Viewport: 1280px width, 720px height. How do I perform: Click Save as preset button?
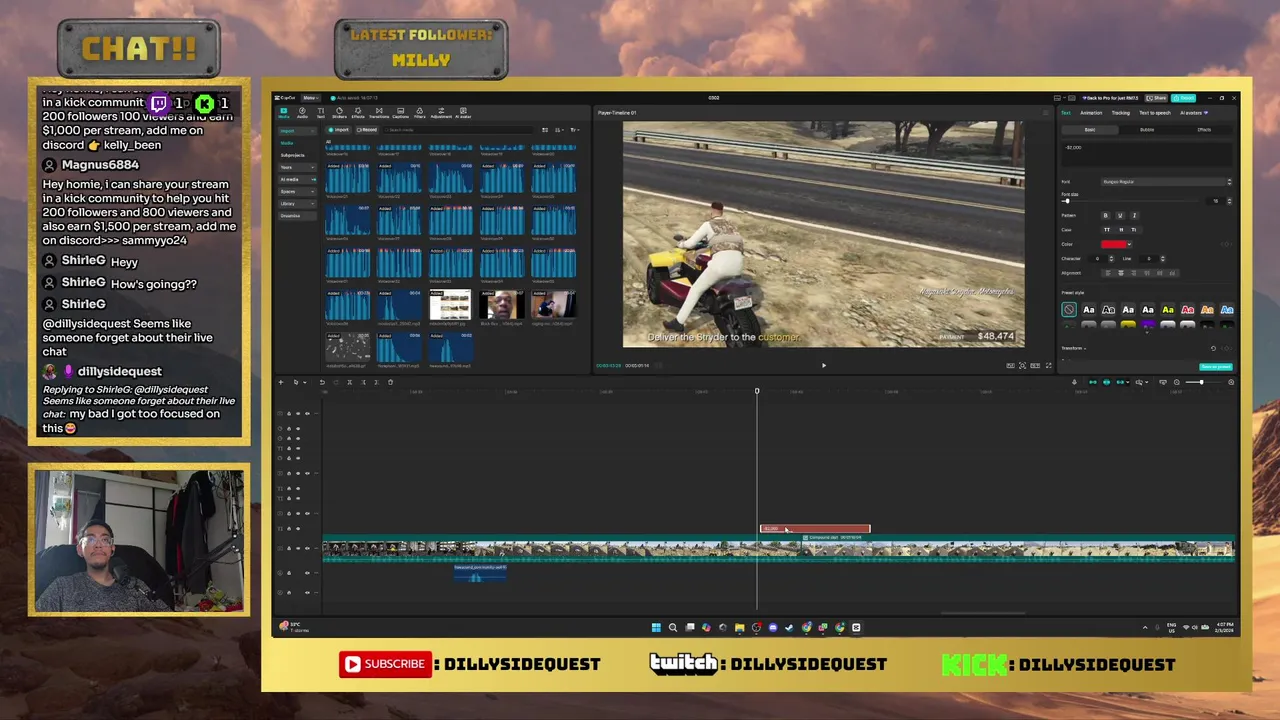tap(1216, 367)
